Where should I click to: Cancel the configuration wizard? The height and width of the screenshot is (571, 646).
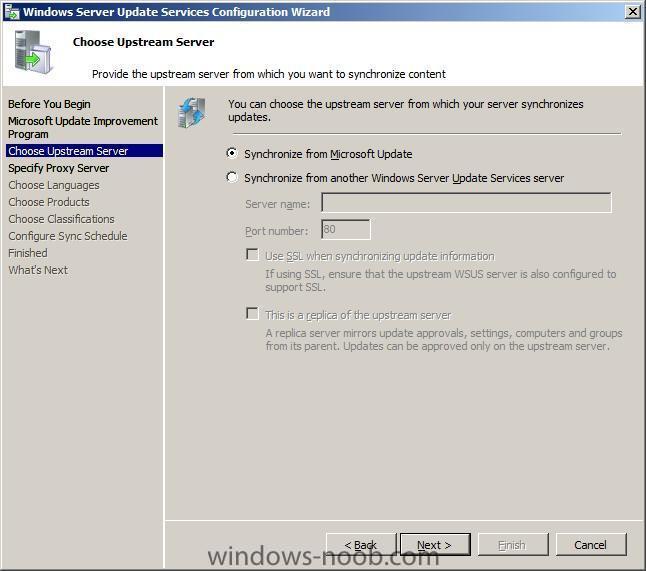pyautogui.click(x=591, y=545)
